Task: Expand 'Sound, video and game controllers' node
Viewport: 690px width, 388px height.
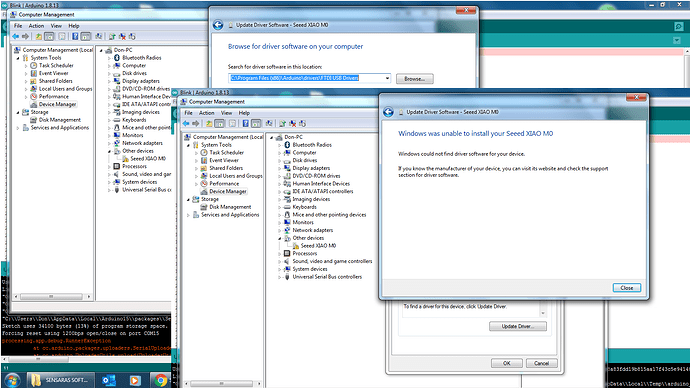Action: (x=279, y=261)
